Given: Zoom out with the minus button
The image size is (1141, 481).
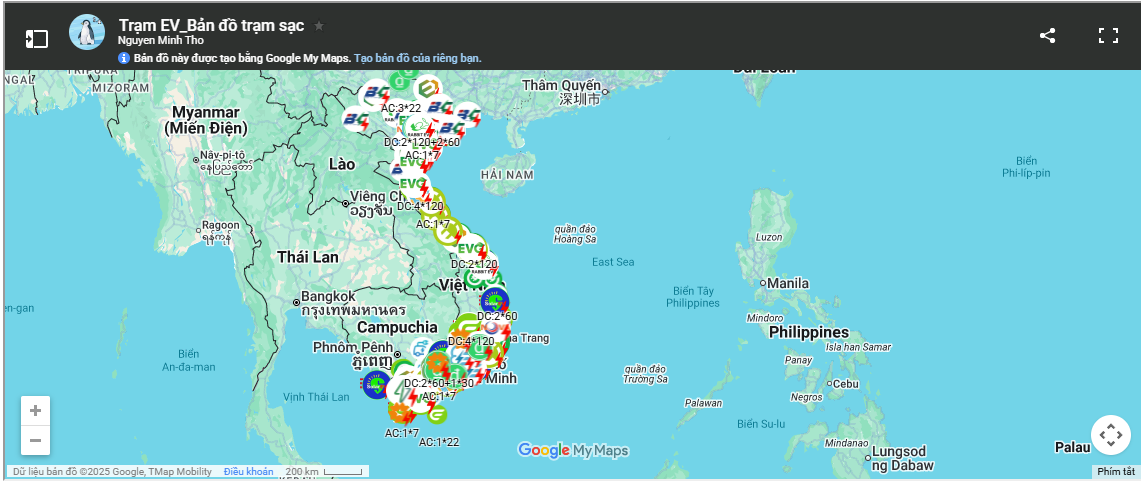Looking at the screenshot, I should (35, 440).
